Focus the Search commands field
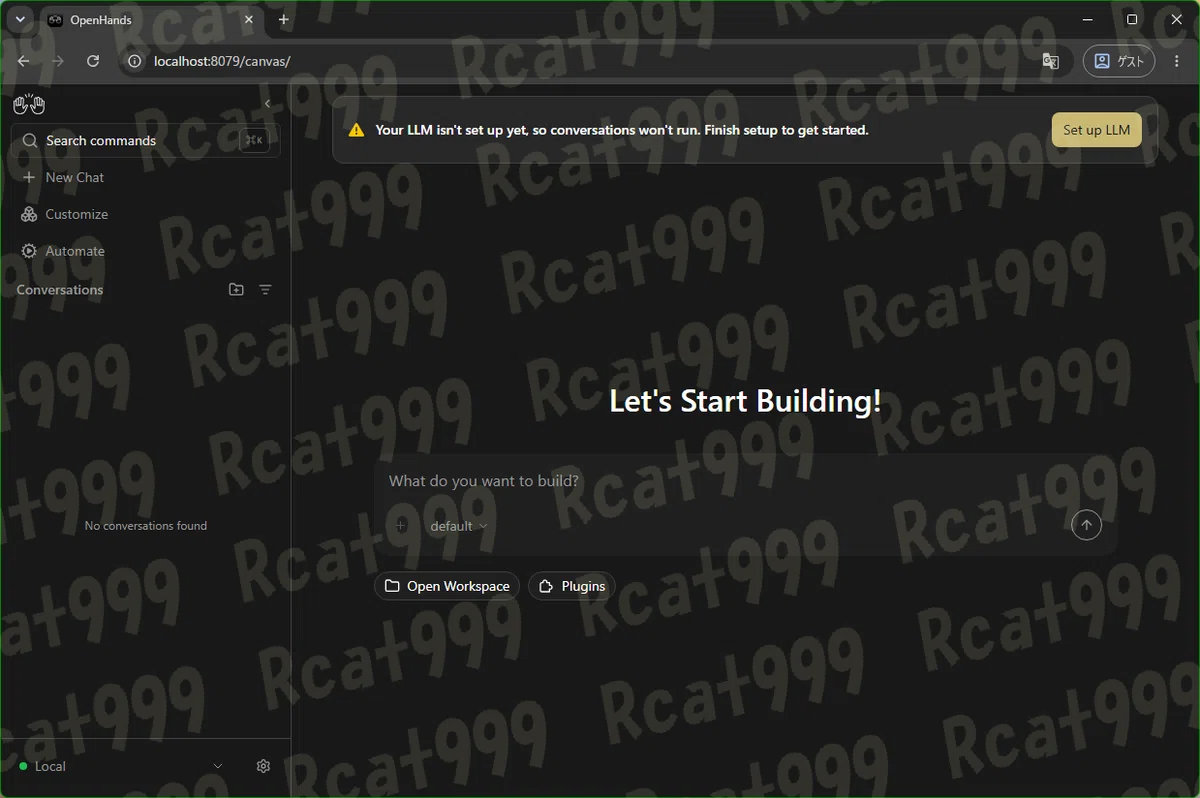This screenshot has width=1200, height=798. tap(145, 141)
